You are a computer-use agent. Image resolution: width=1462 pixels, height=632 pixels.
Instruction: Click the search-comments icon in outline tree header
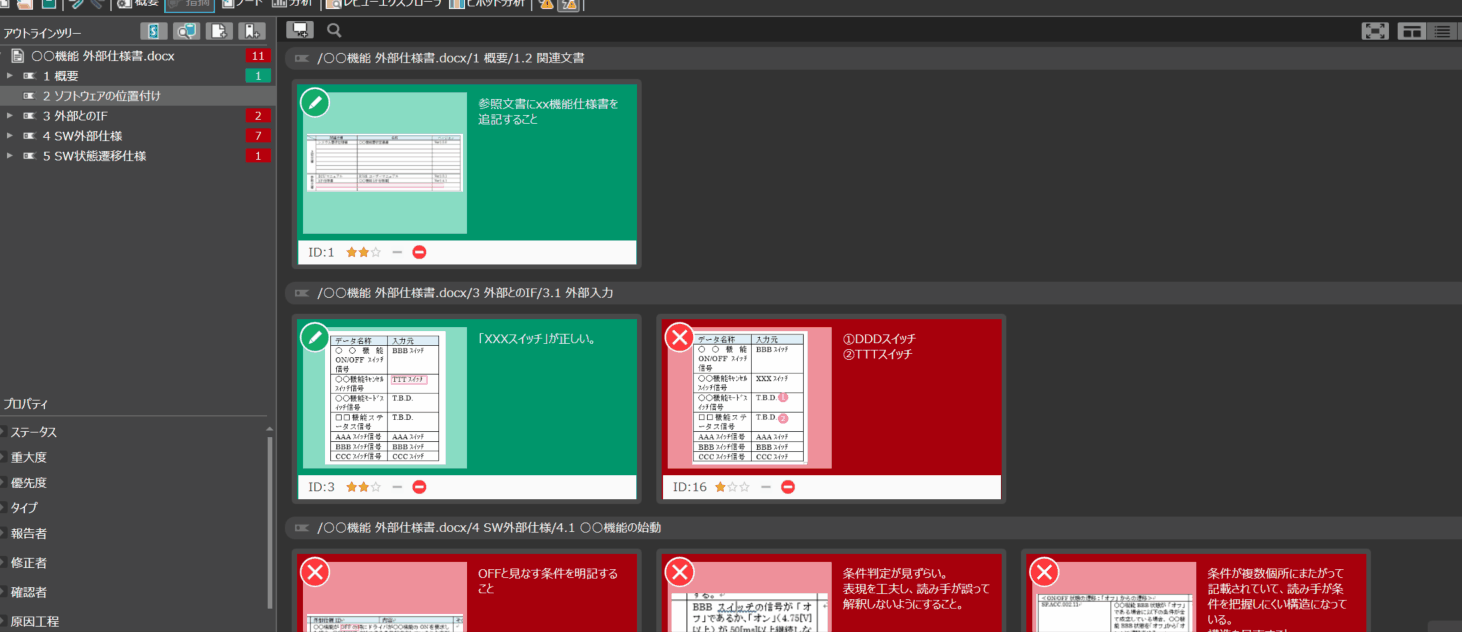point(185,31)
